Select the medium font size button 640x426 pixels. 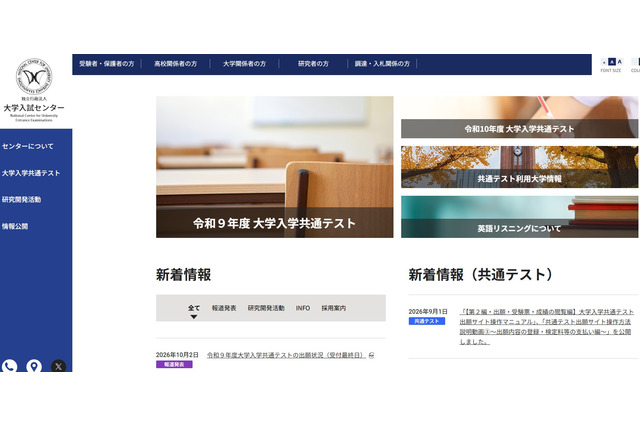click(612, 62)
